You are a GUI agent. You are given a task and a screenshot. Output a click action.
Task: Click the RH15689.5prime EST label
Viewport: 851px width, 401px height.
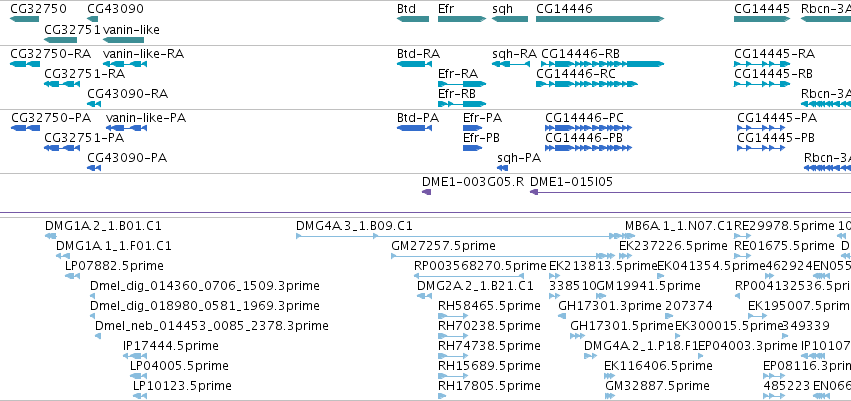[x=489, y=366]
